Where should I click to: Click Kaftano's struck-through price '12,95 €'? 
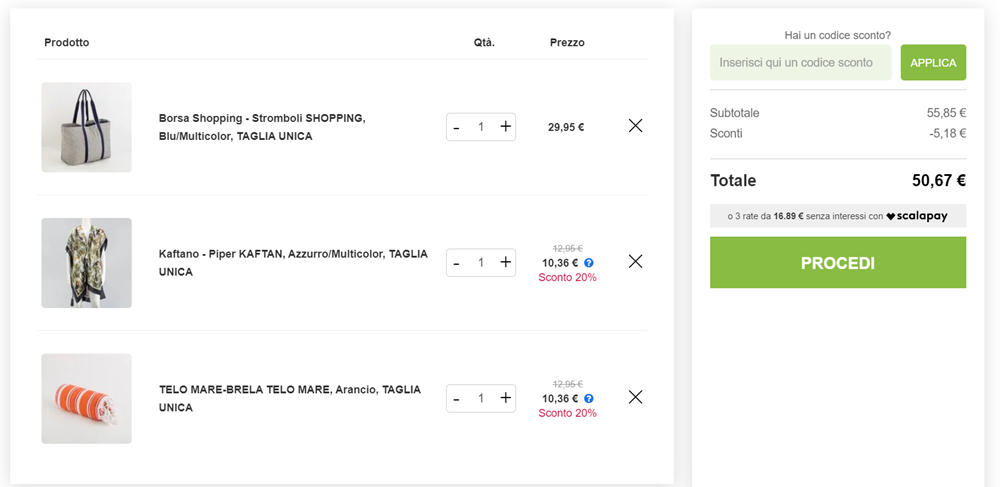pos(567,249)
